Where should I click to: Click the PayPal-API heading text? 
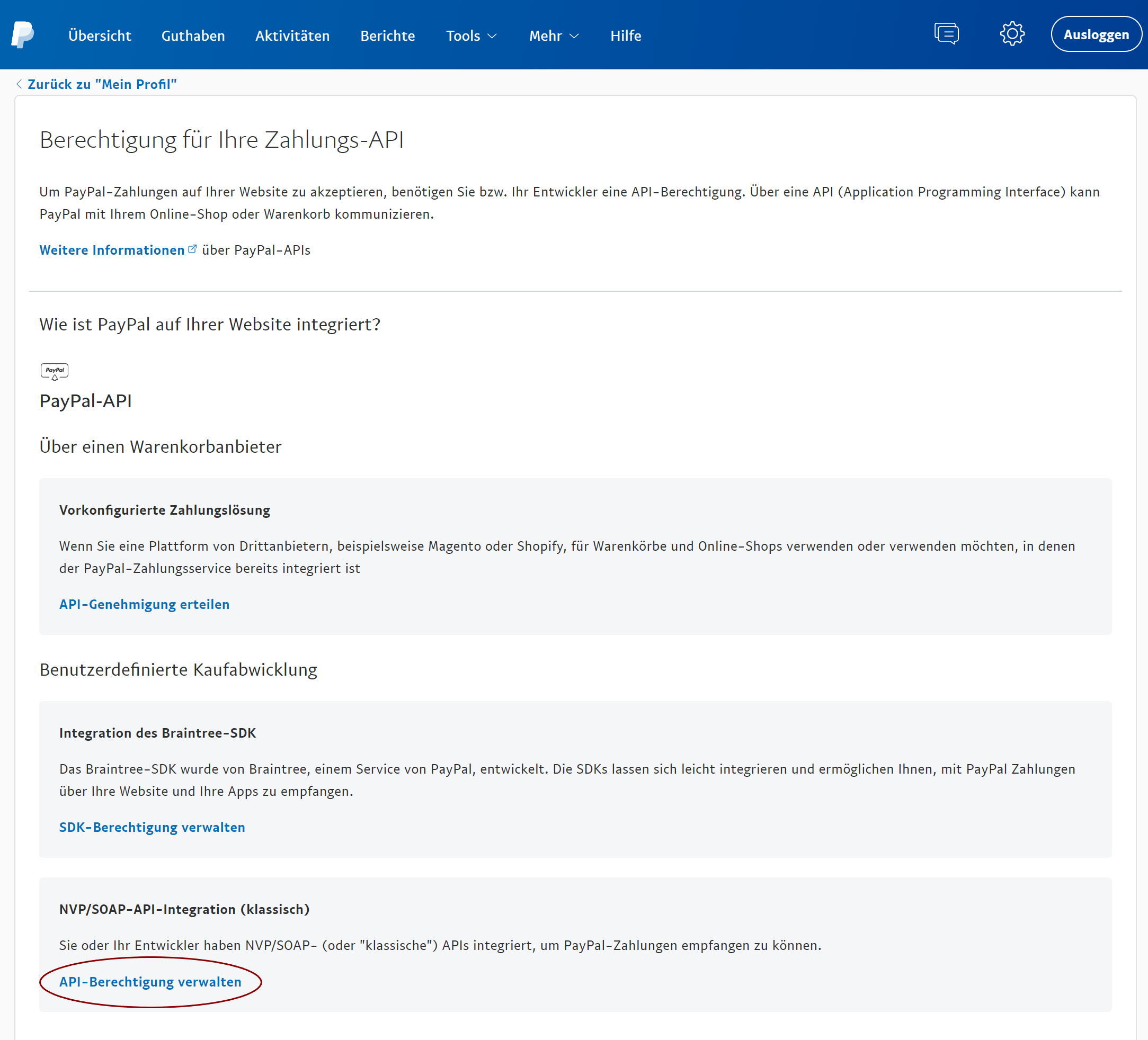[x=85, y=401]
